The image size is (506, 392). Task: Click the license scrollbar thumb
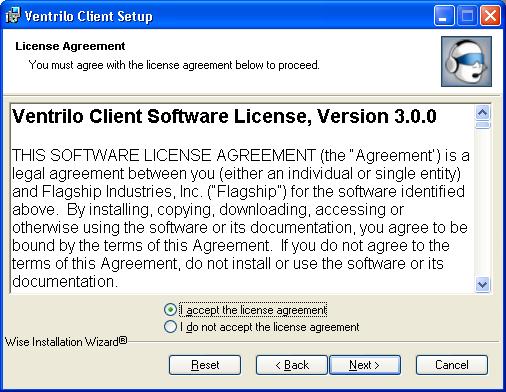pos(483,125)
